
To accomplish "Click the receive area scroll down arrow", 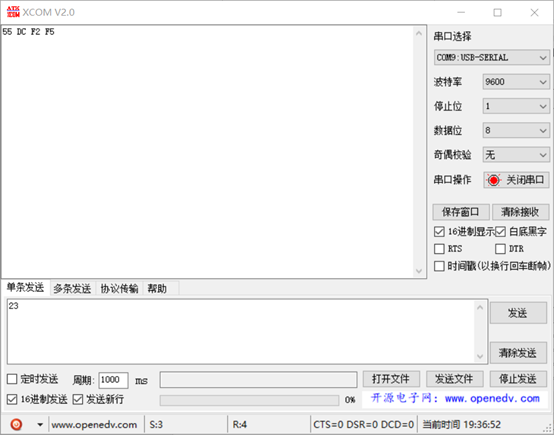I will 419,271.
